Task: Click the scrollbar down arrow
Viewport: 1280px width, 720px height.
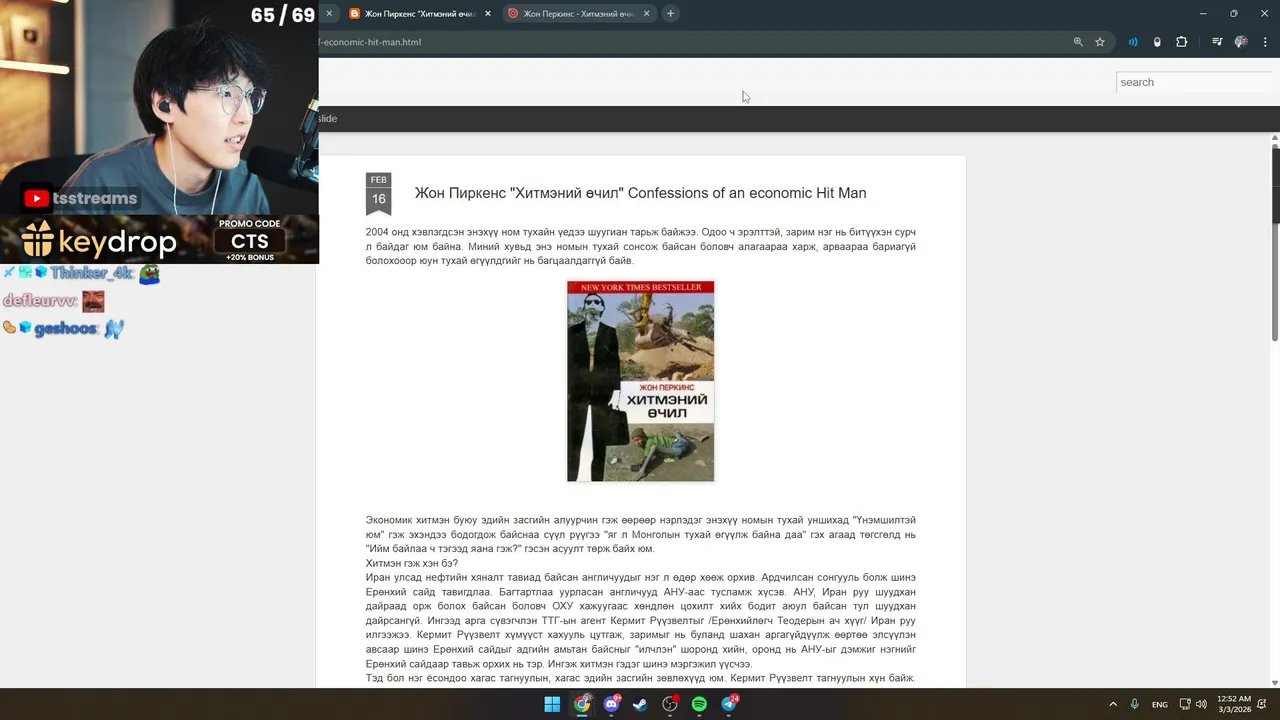Action: click(1275, 683)
